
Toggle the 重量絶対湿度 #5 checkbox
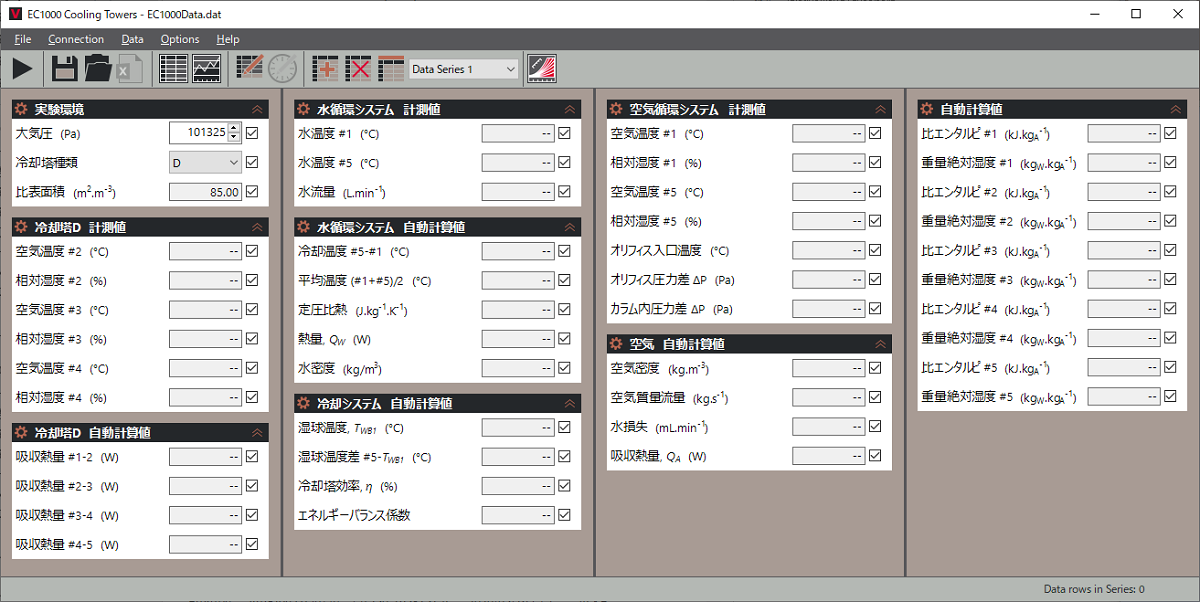pyautogui.click(x=1170, y=397)
